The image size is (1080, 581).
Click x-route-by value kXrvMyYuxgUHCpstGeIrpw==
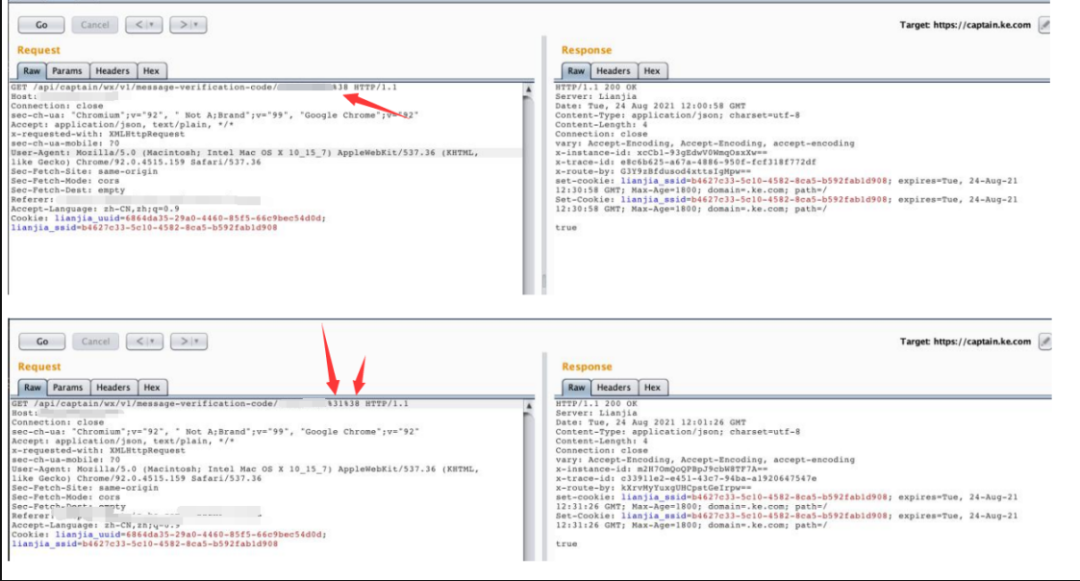tap(685, 487)
